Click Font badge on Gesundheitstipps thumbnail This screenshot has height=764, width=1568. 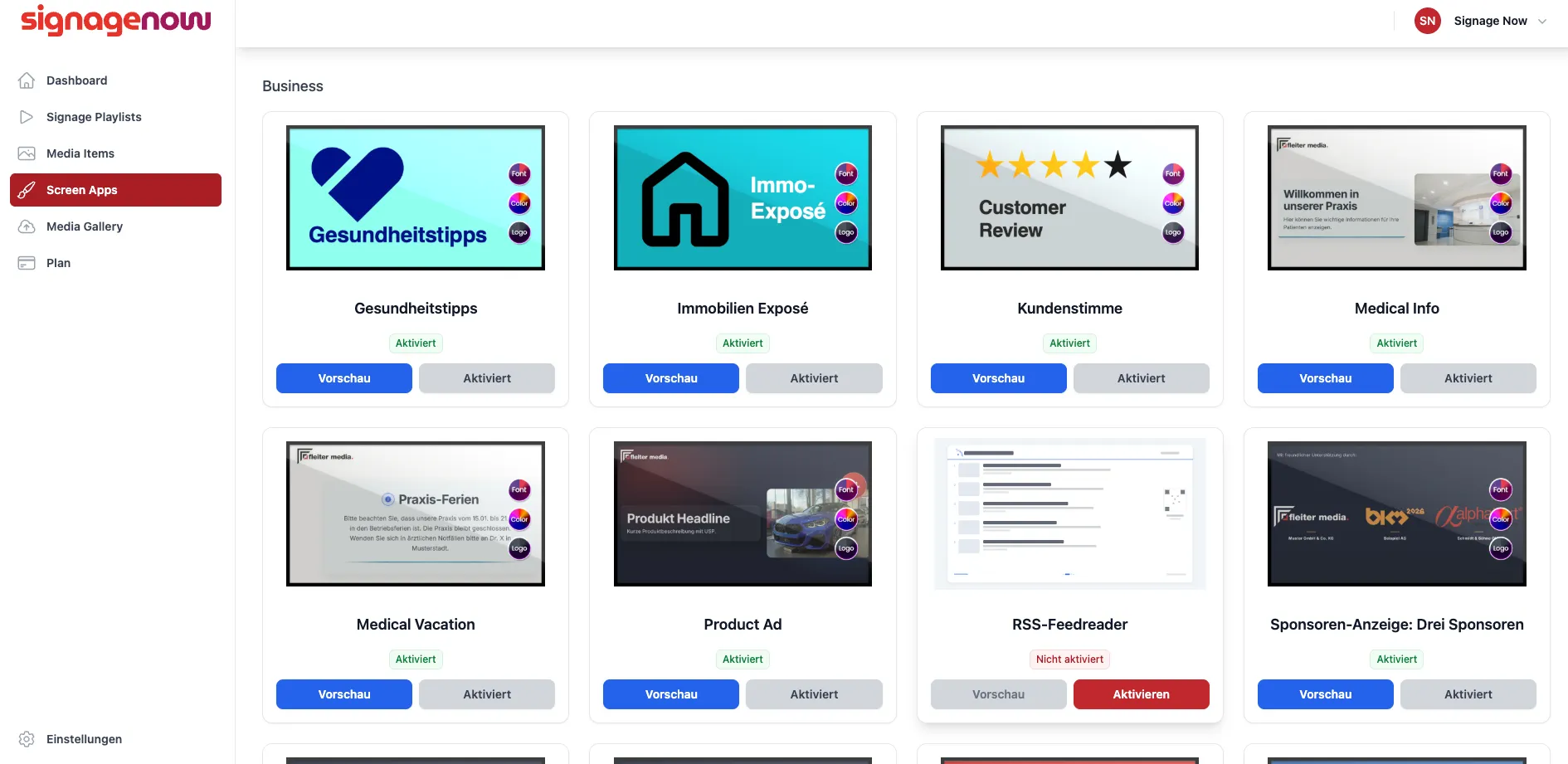pos(519,173)
